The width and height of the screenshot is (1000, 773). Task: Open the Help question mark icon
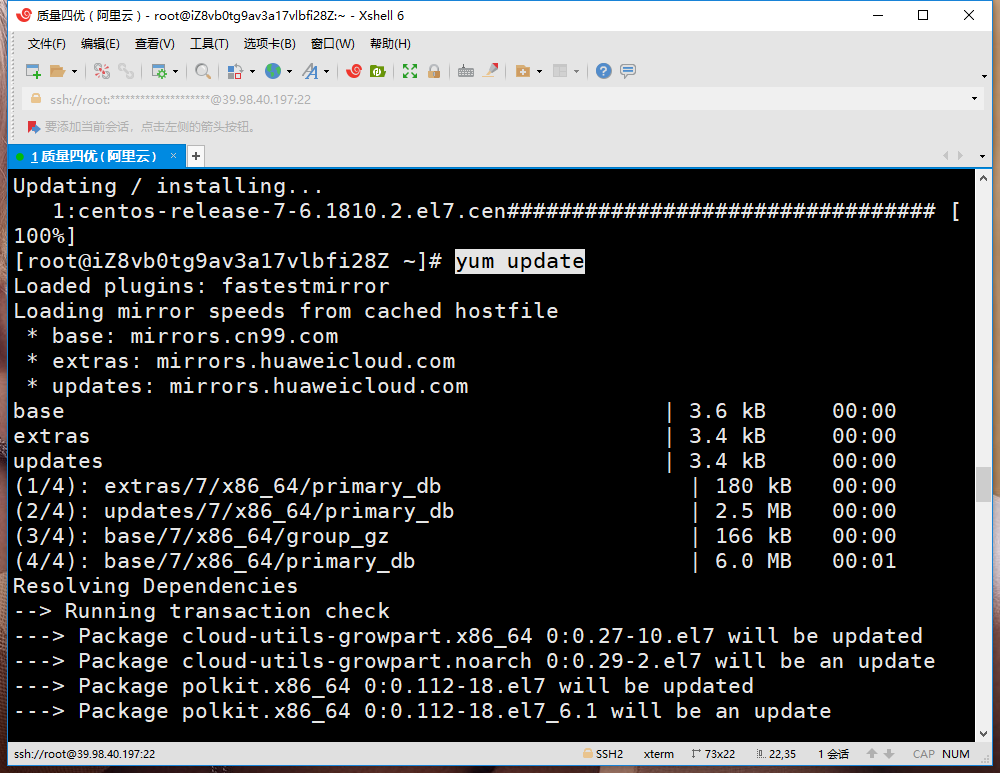pyautogui.click(x=603, y=71)
